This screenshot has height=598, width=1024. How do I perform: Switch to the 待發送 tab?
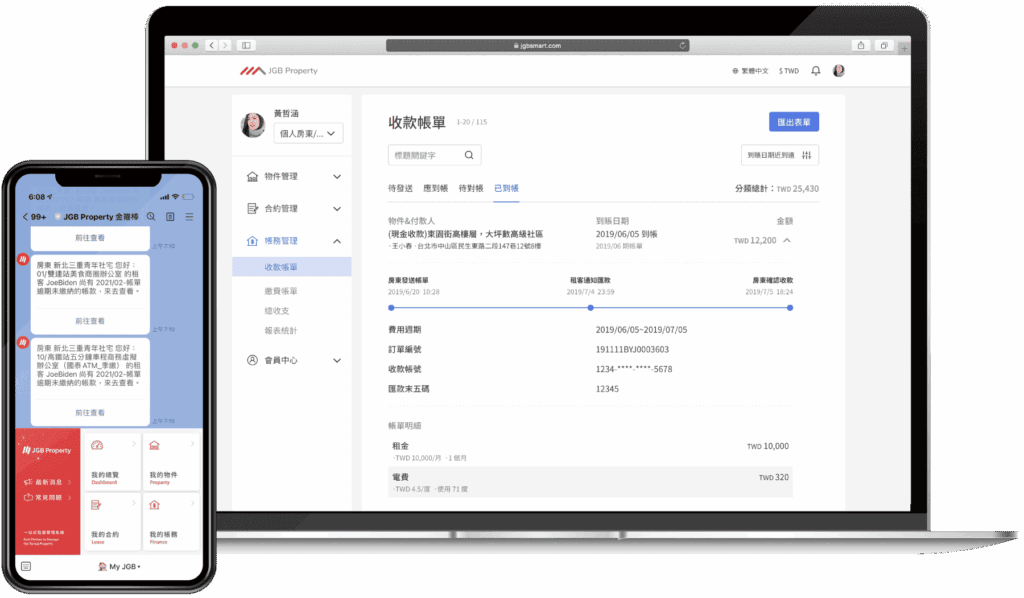click(x=400, y=188)
